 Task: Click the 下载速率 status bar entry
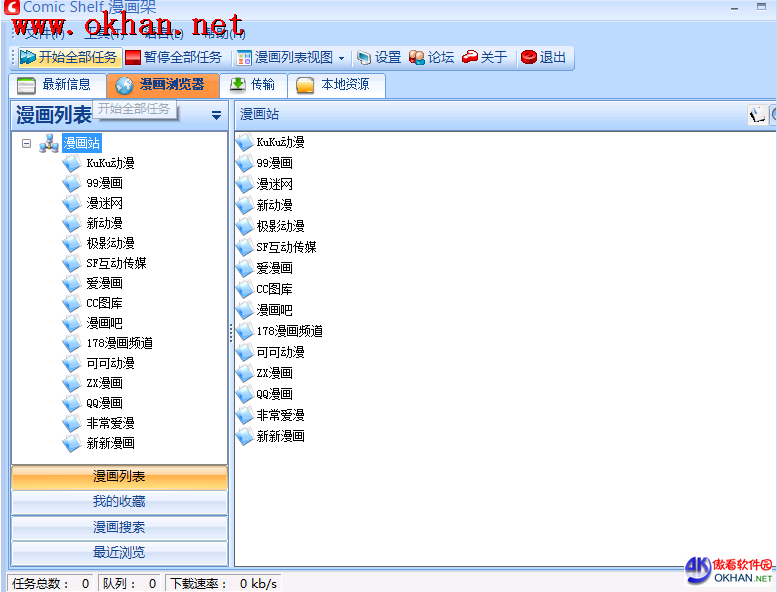click(223, 584)
